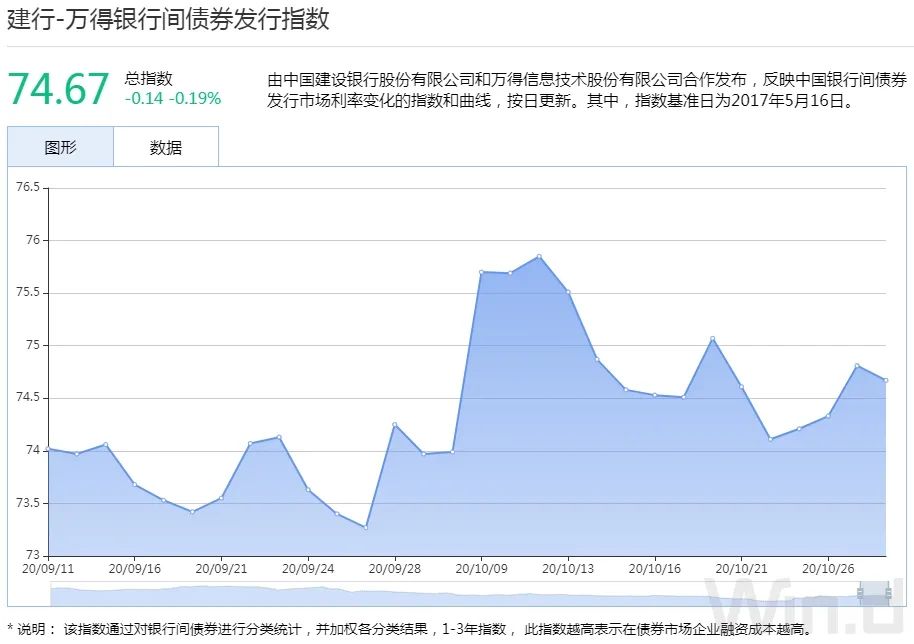Click the y-axis label 75
This screenshot has width=914, height=644.
[33, 345]
